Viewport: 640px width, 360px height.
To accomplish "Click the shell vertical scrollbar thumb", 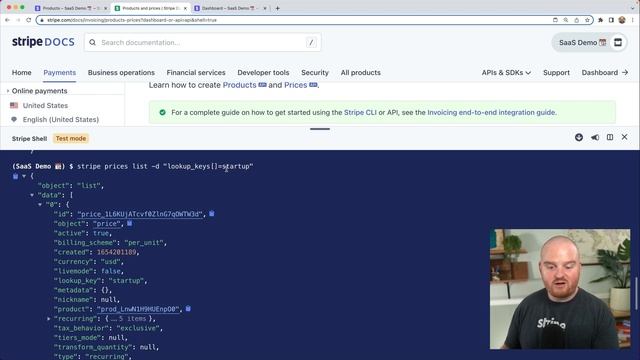I will tap(636, 293).
